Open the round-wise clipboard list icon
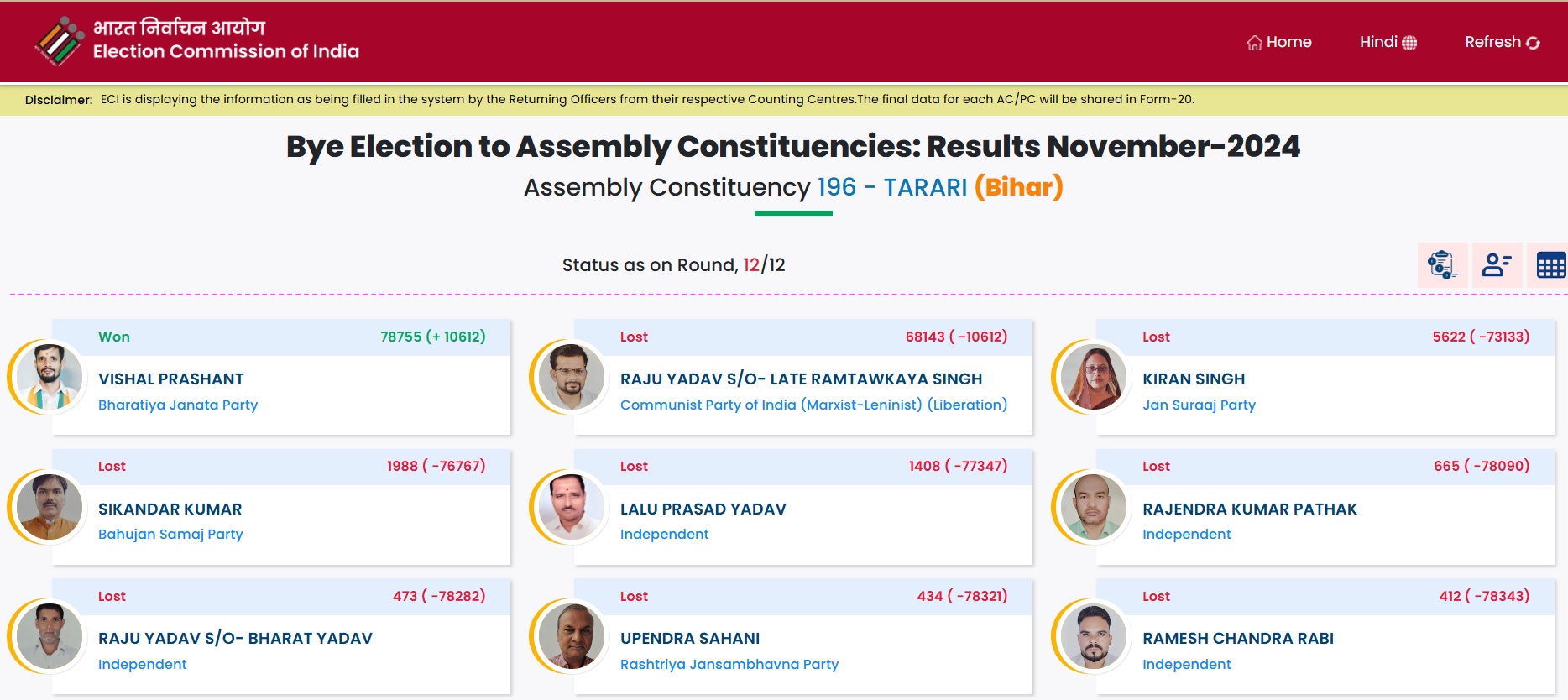 [1442, 265]
